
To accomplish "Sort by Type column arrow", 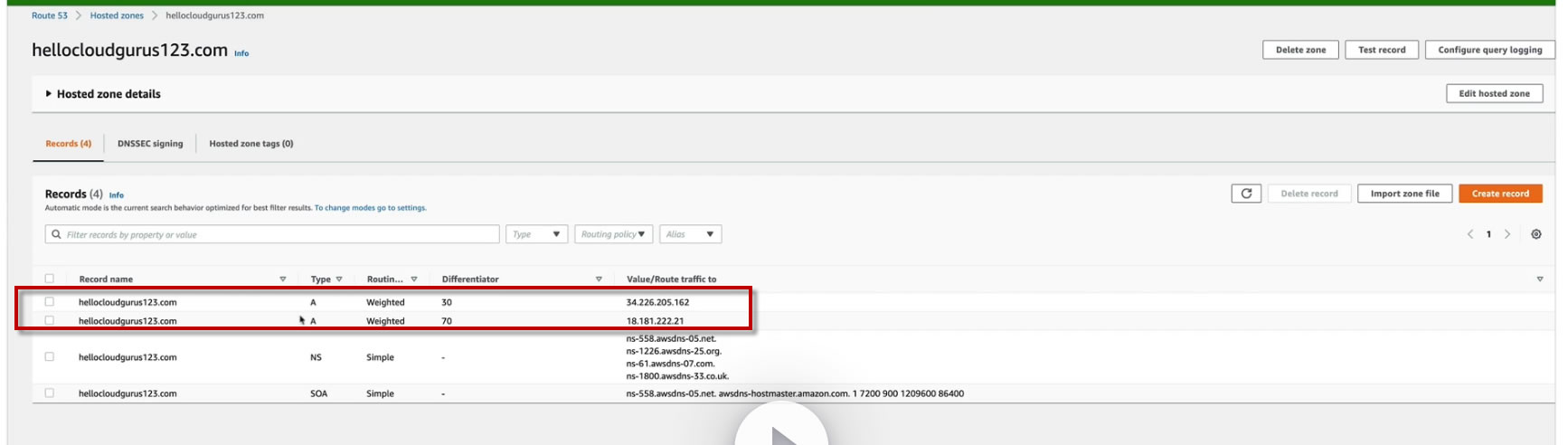I will (x=339, y=279).
